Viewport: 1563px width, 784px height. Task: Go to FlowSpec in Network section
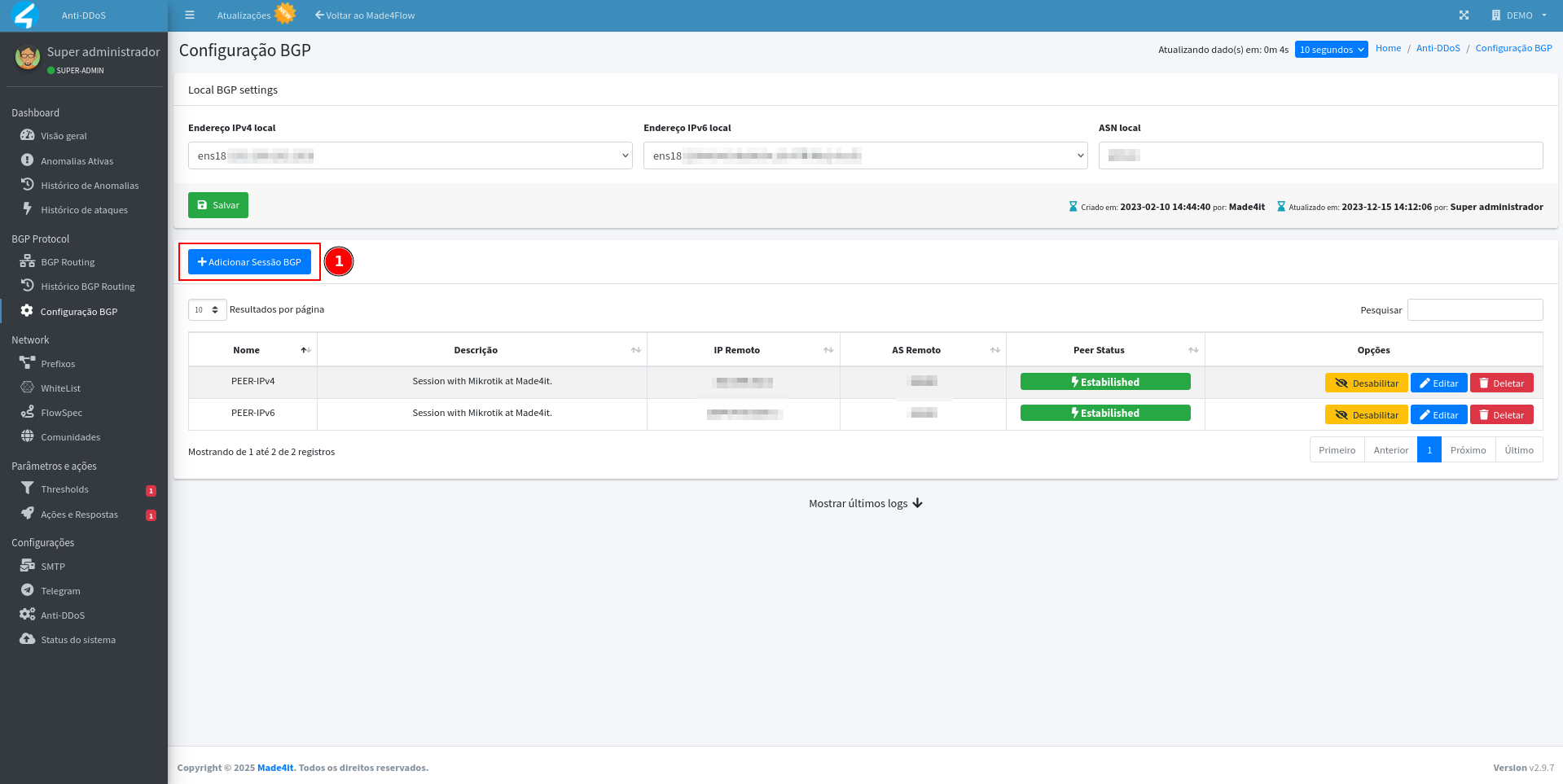click(61, 413)
